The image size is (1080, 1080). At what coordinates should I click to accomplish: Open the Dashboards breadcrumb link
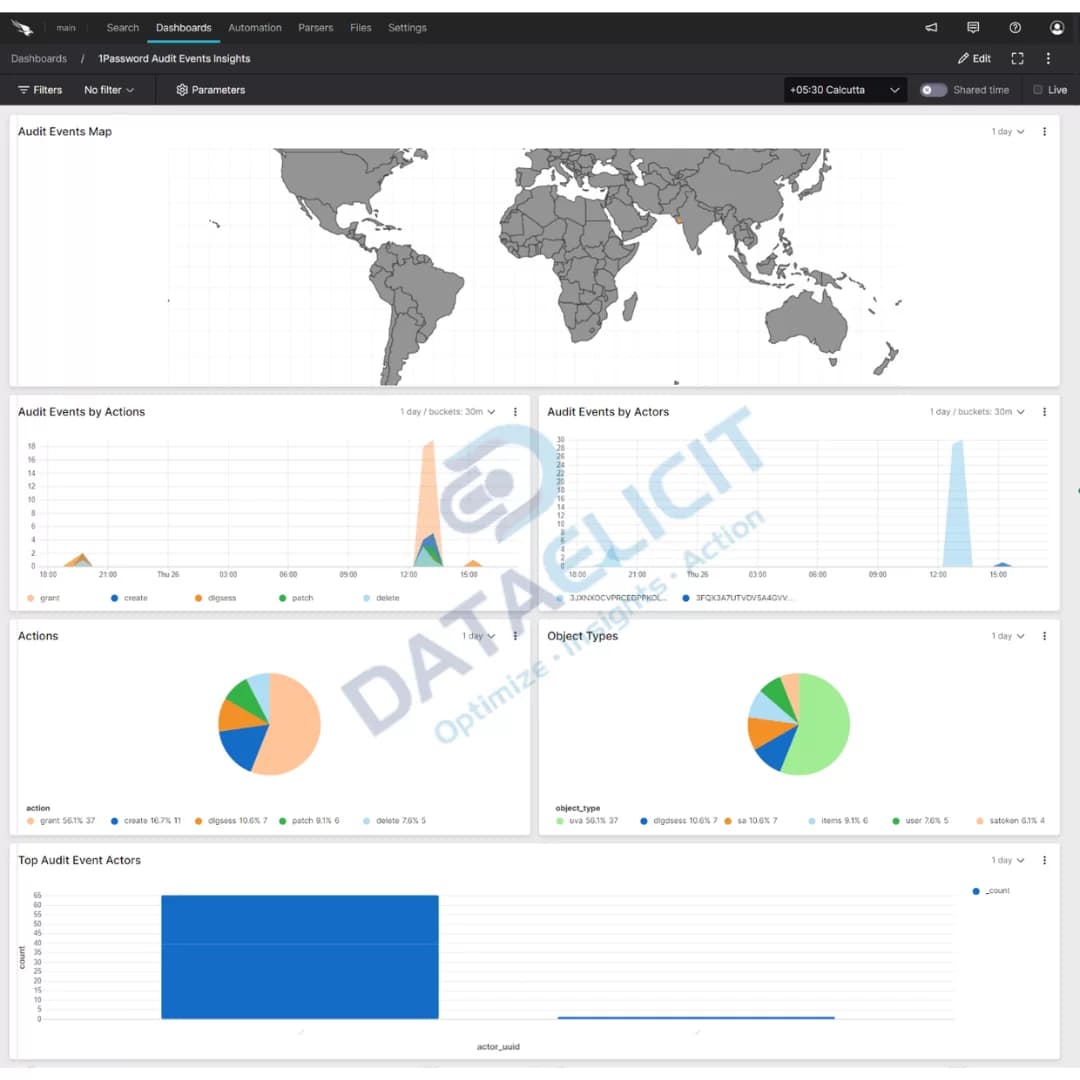point(38,58)
